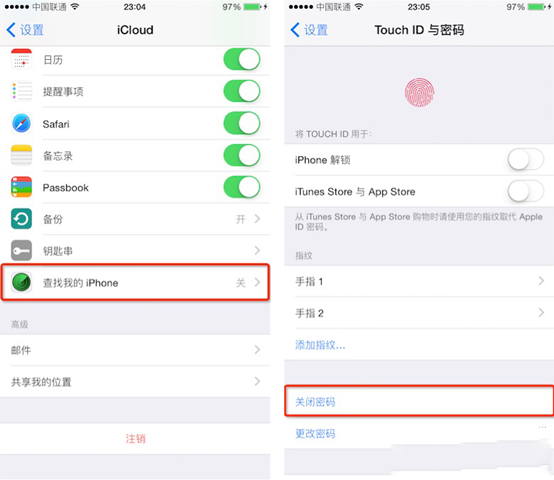554x480 pixels.
Task: Click the Reminders (提醒事项) list icon
Action: coord(22,91)
